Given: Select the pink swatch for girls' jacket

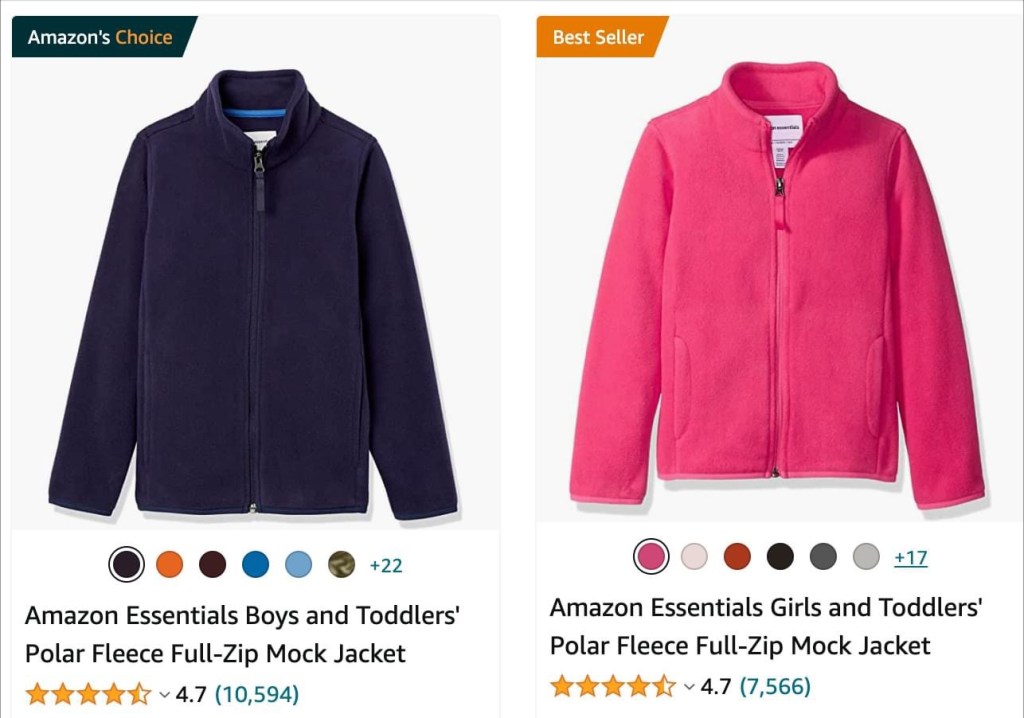Looking at the screenshot, I should click(x=651, y=557).
